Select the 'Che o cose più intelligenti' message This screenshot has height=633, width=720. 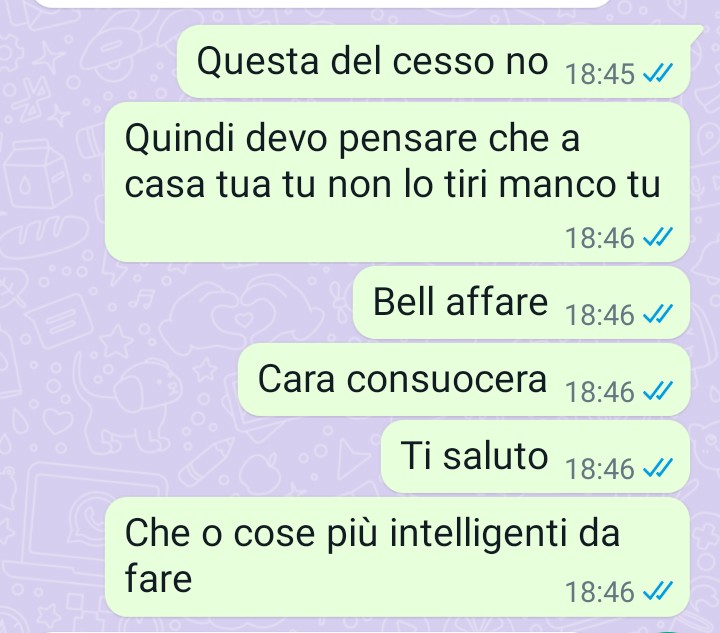(398, 557)
